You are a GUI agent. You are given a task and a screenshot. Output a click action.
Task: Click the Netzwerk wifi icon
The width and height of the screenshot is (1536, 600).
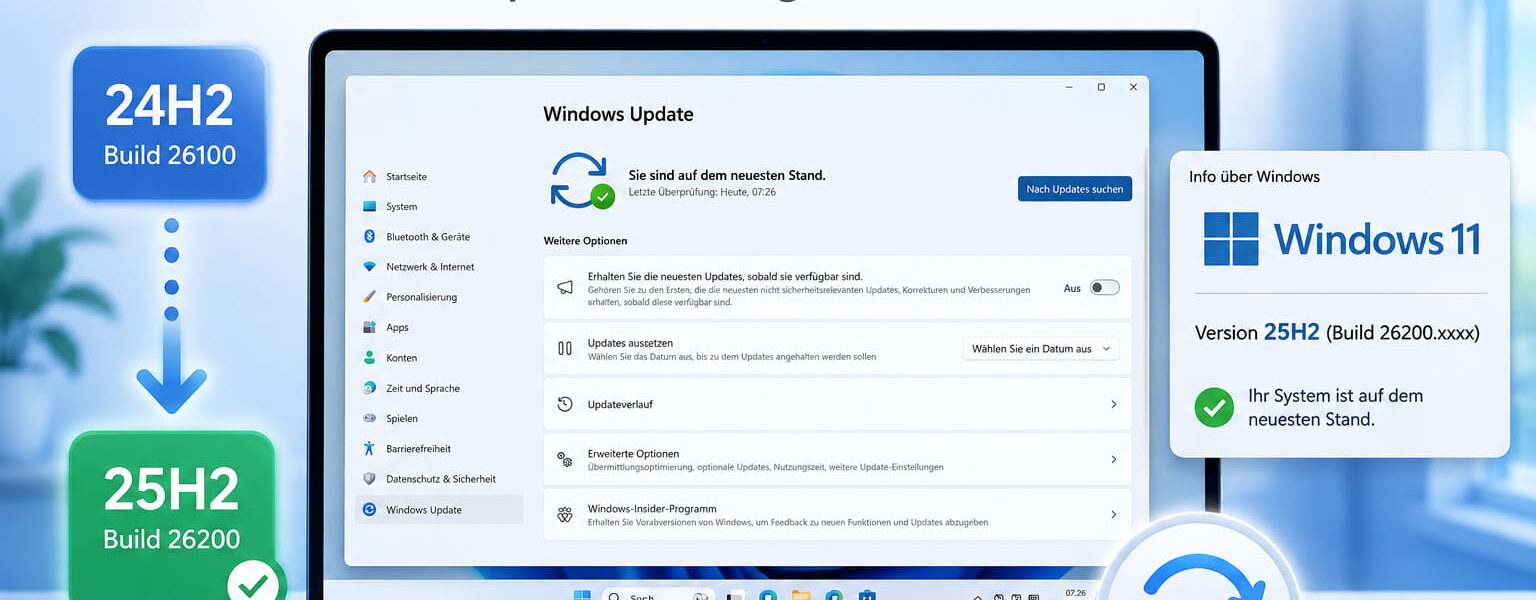coord(369,267)
